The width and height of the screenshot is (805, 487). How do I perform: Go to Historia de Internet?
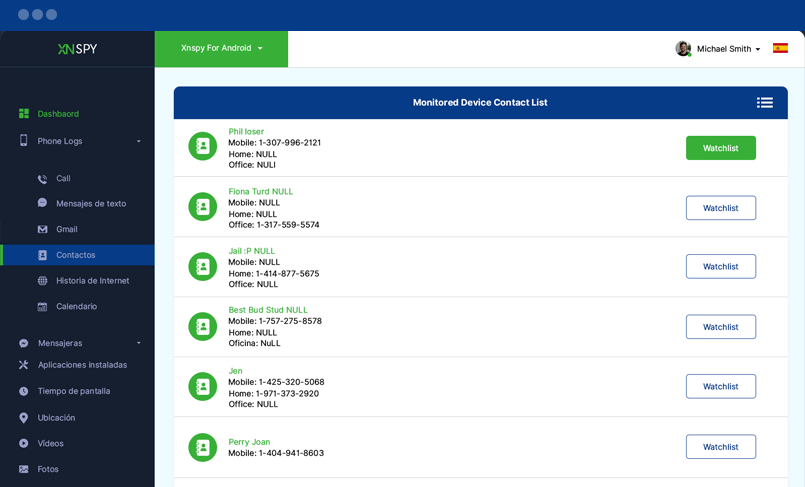click(x=92, y=281)
